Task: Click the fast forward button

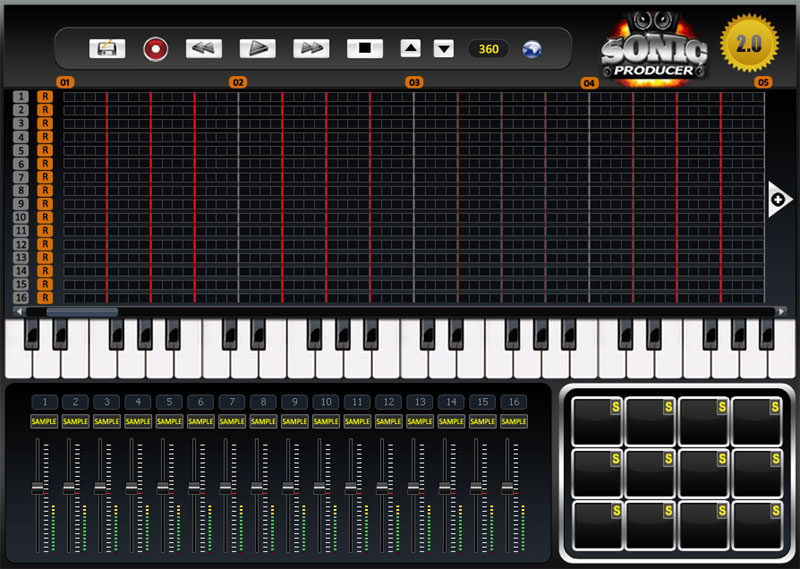Action: [x=310, y=48]
